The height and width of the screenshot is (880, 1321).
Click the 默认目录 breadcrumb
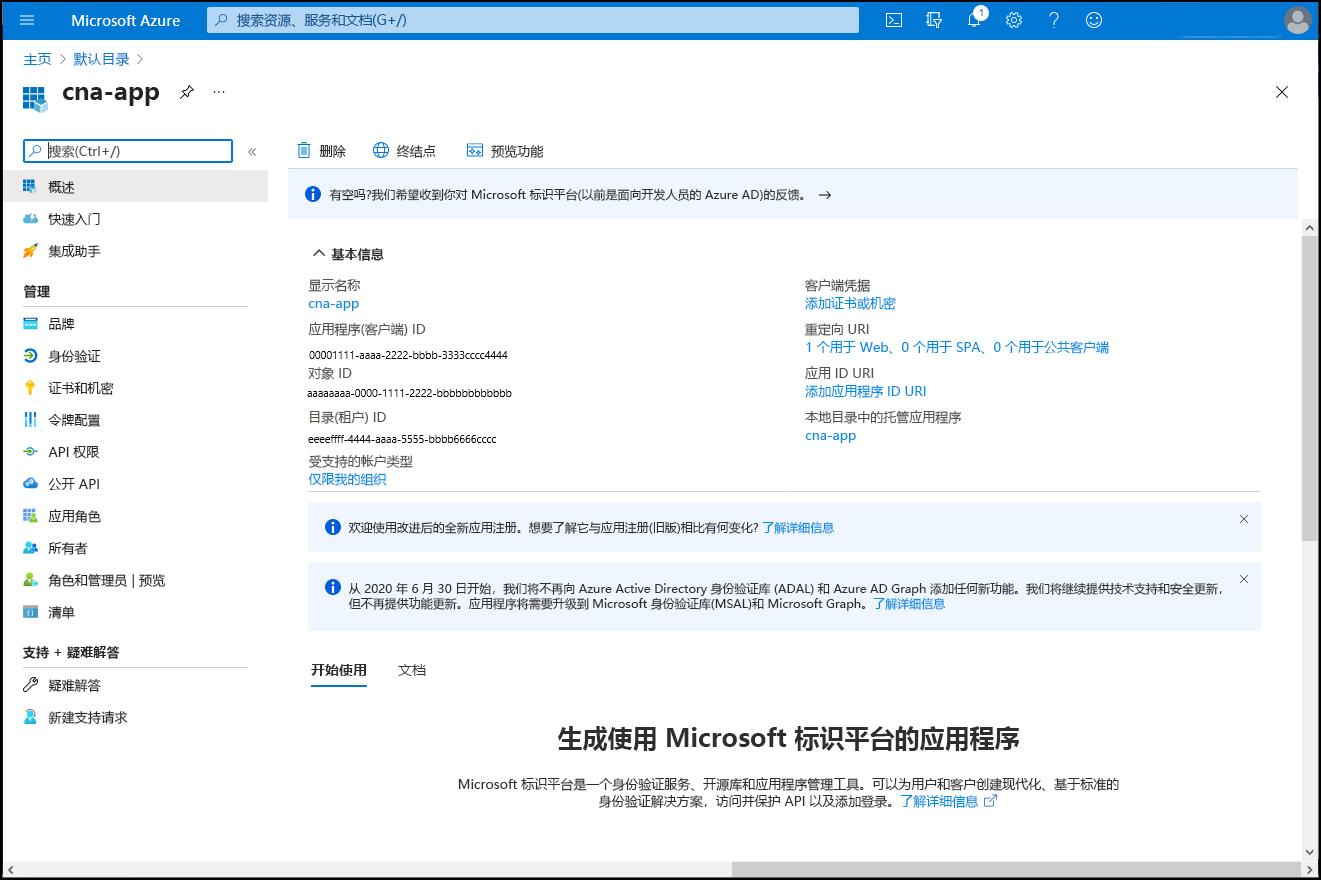coord(101,59)
